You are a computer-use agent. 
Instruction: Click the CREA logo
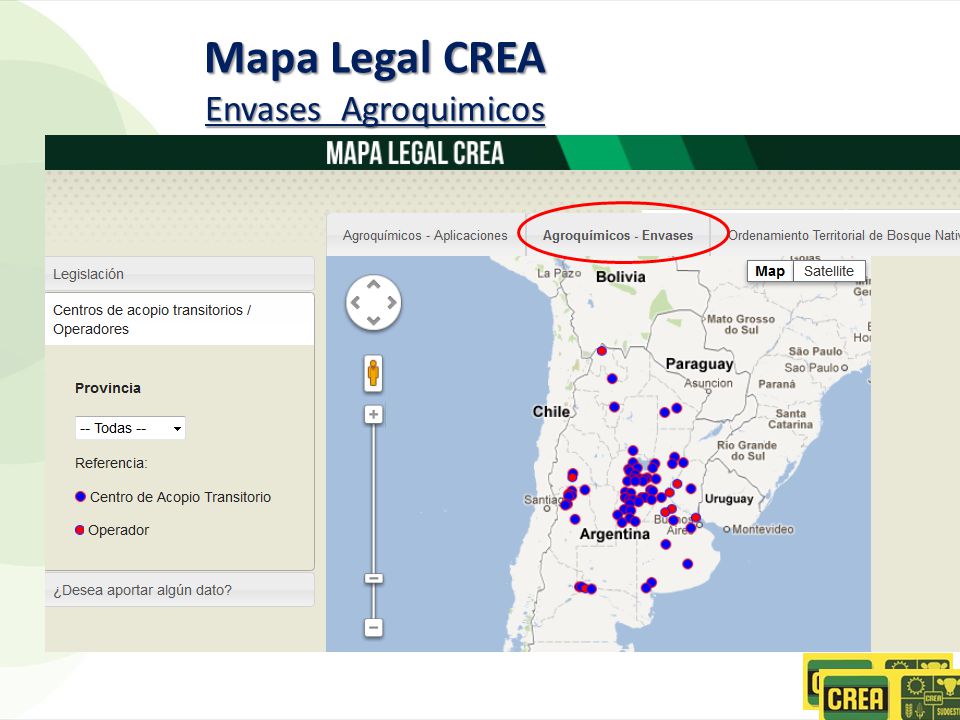click(854, 698)
